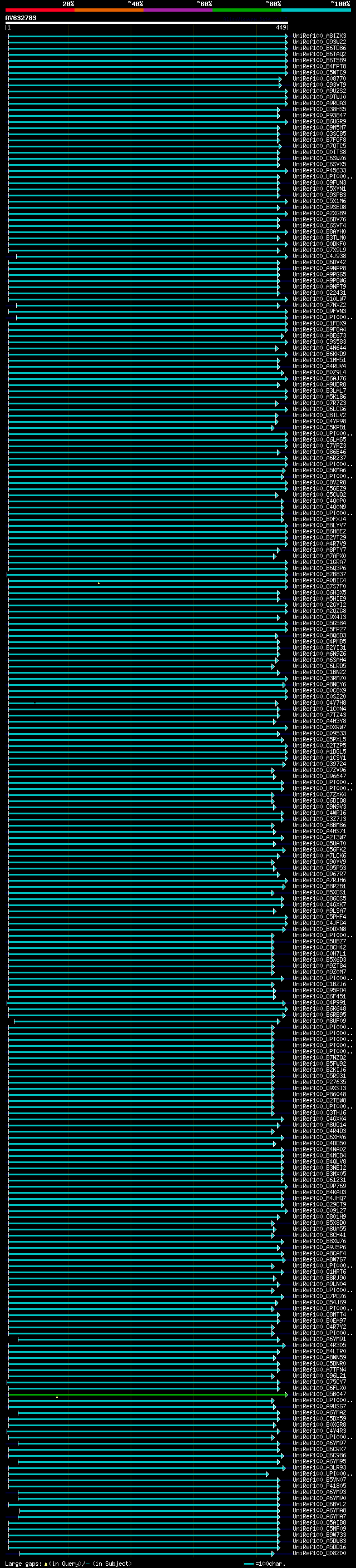Open hit UniRef100_A9U2S2
The image size is (356, 1568).
[319, 91]
